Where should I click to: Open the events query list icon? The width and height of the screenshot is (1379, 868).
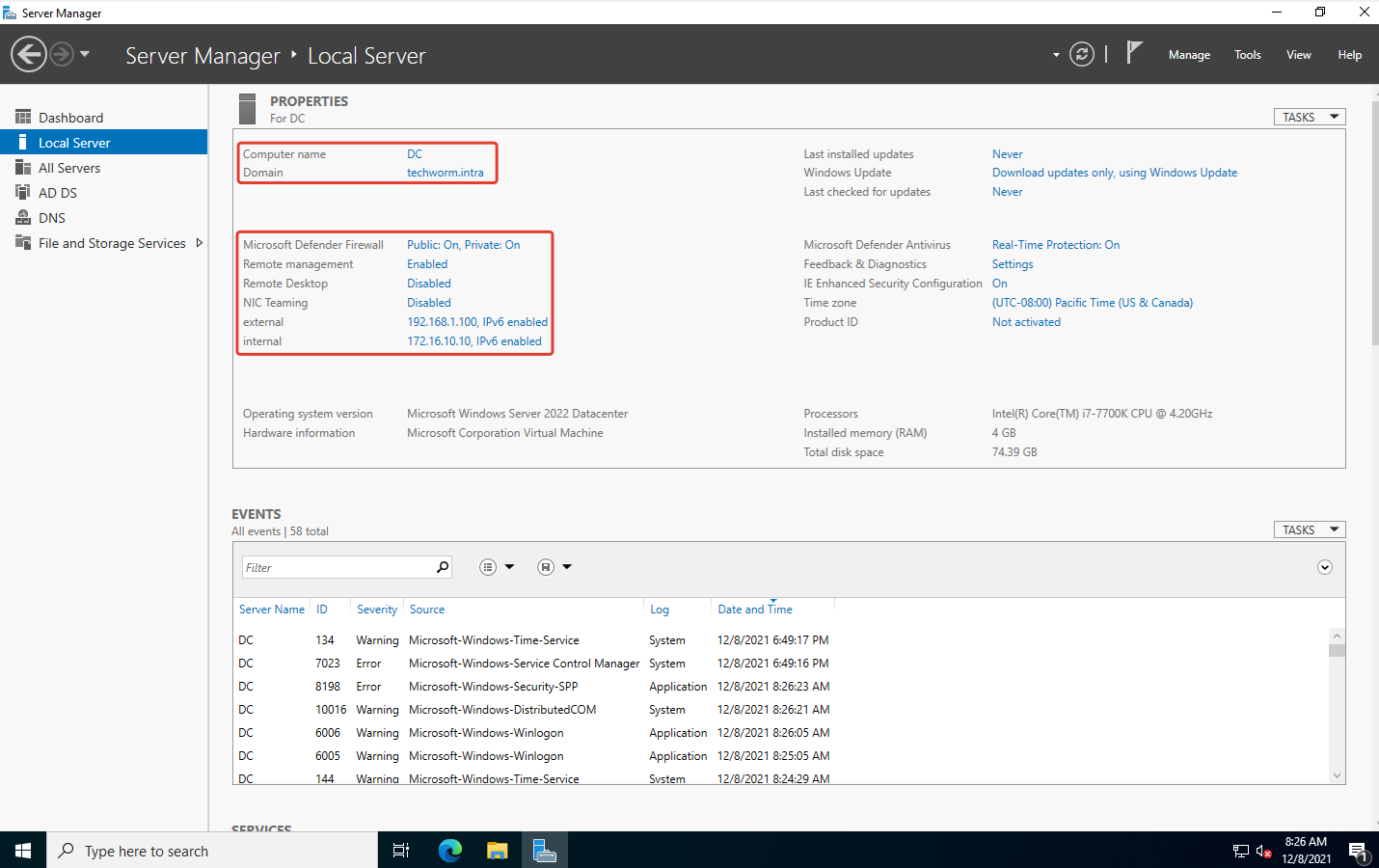488,567
